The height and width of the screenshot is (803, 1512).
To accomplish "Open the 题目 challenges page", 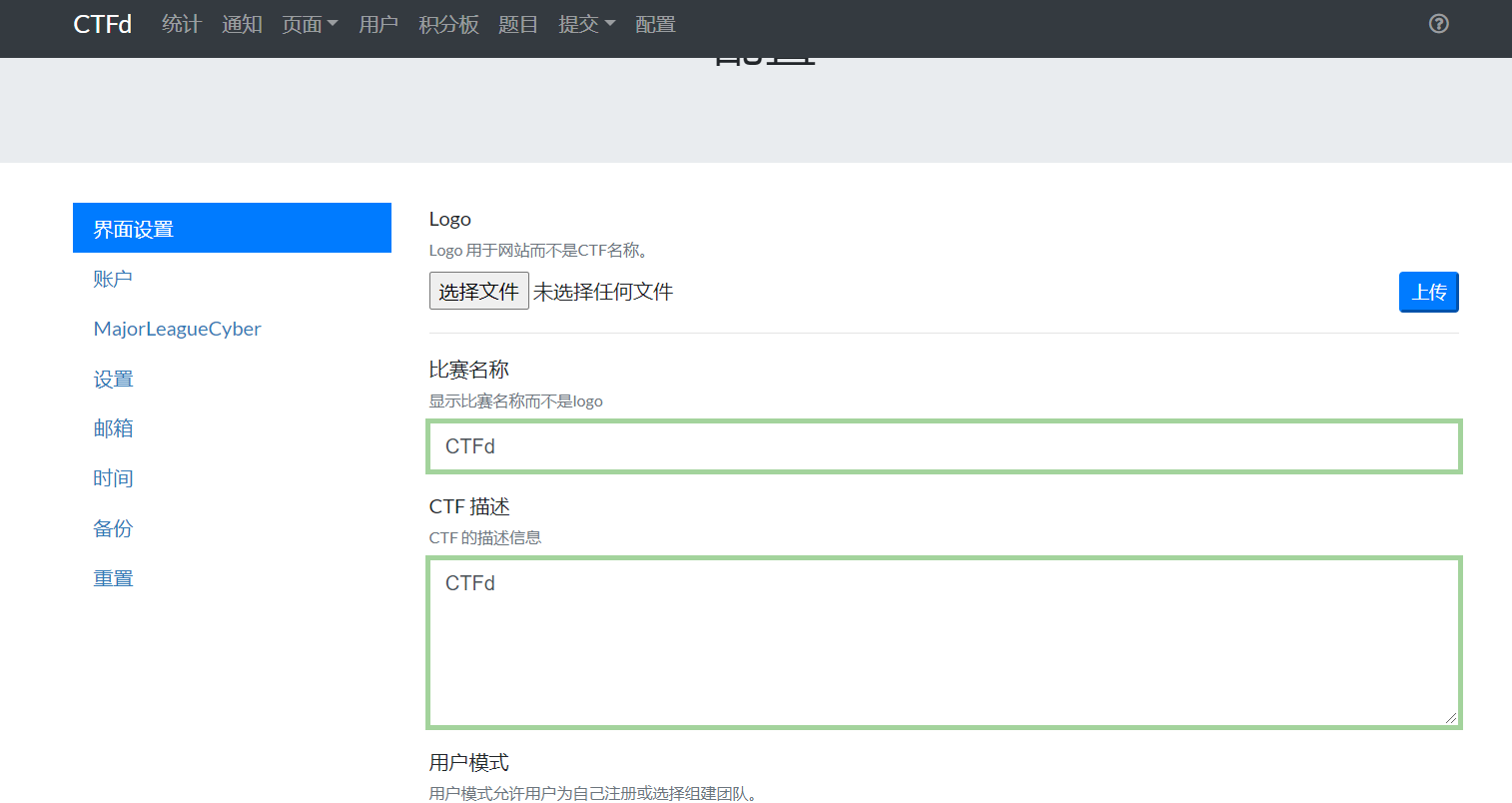I will 517,24.
